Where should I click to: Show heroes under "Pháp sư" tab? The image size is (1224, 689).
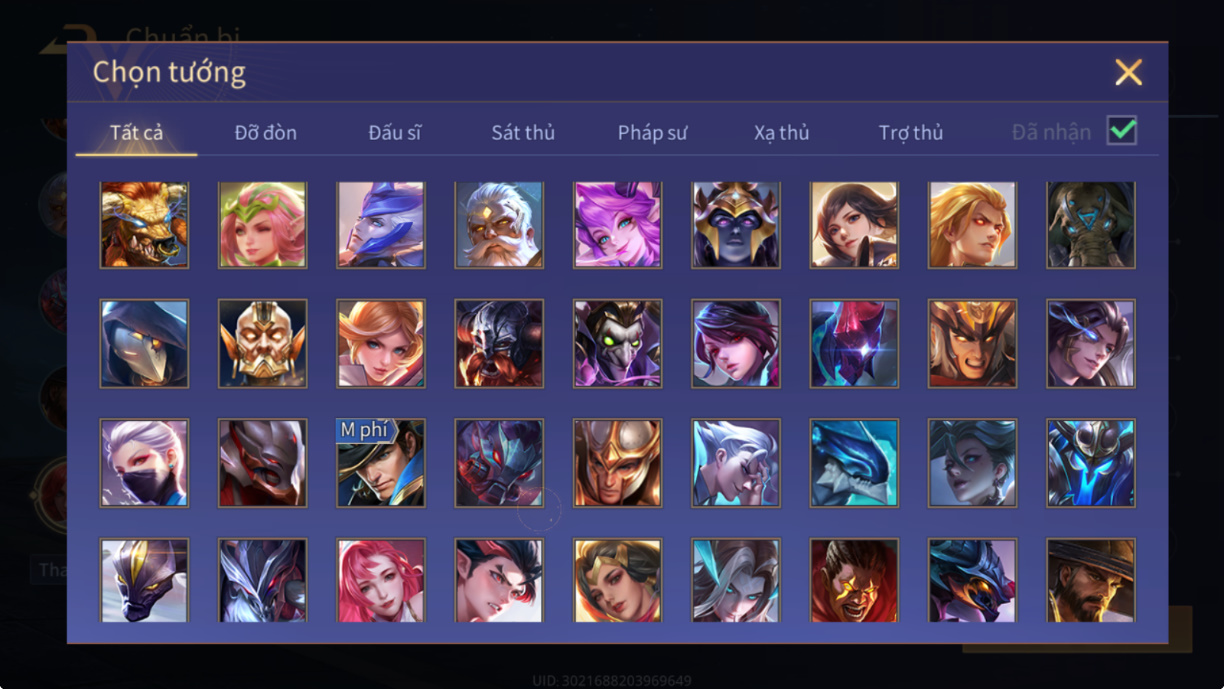[652, 132]
